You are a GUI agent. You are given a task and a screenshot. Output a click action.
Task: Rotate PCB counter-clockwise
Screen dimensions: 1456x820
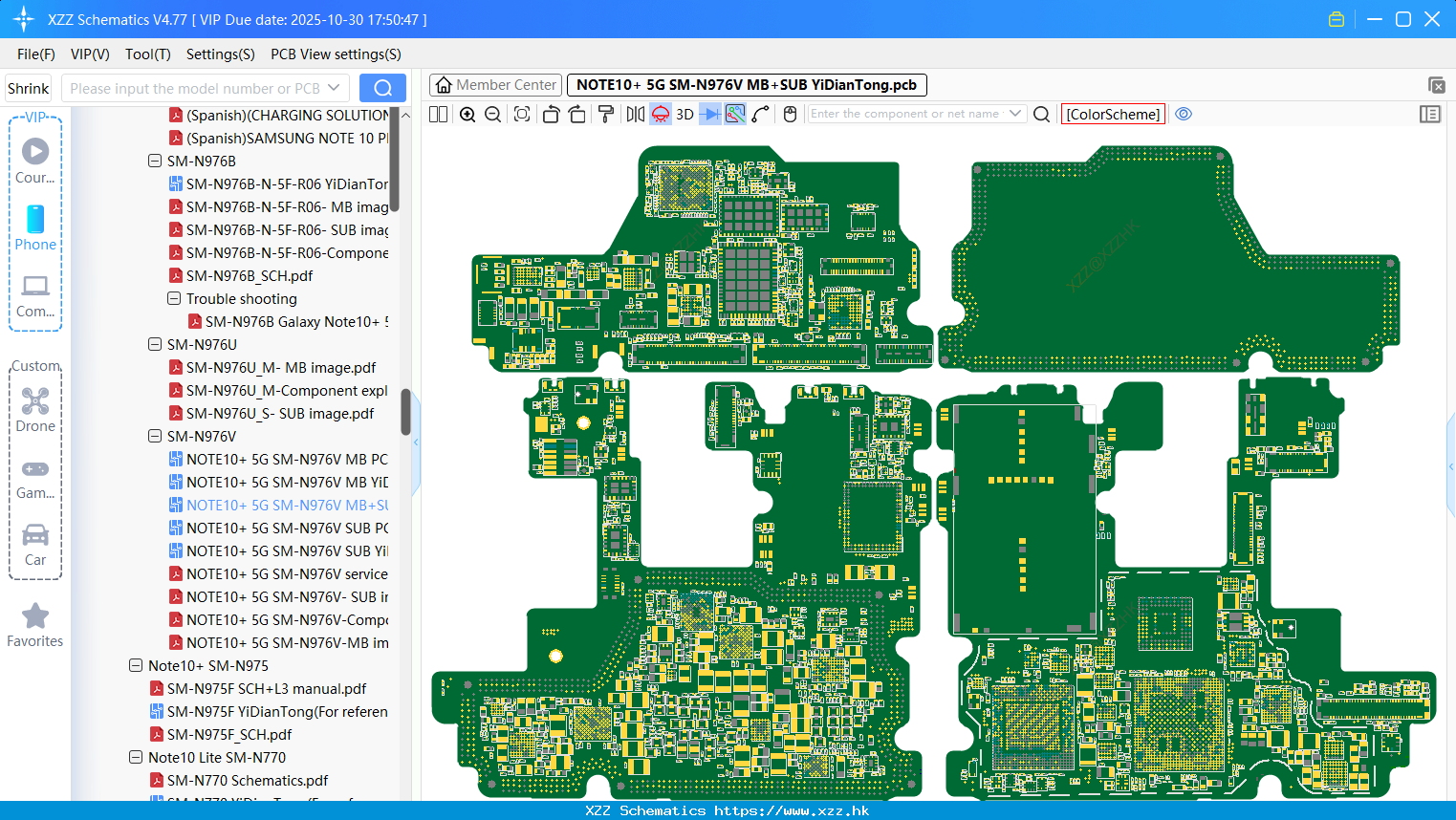click(x=551, y=114)
